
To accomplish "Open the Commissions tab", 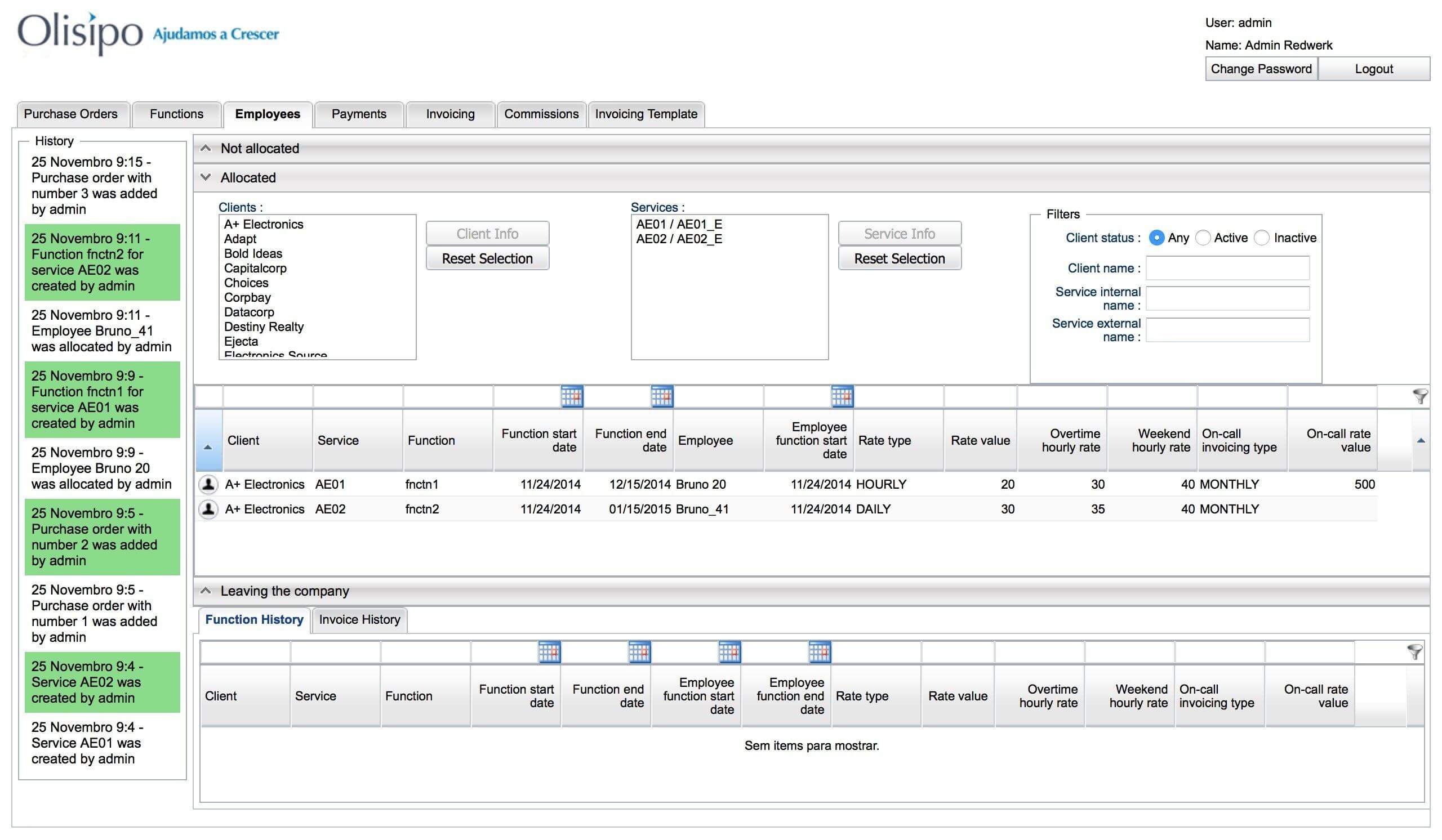I will (x=541, y=114).
